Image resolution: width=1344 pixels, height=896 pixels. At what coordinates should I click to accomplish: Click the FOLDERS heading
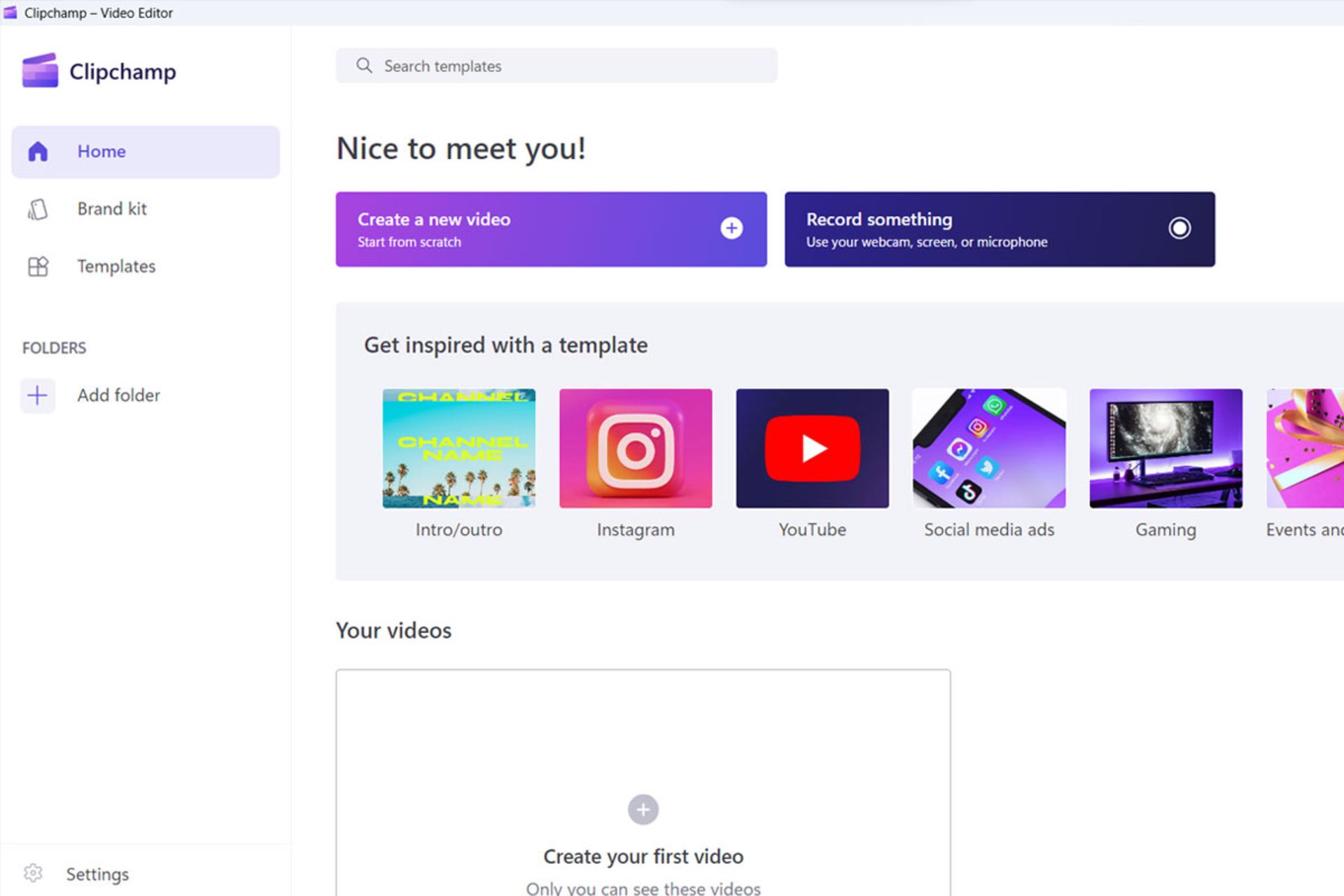(x=54, y=348)
